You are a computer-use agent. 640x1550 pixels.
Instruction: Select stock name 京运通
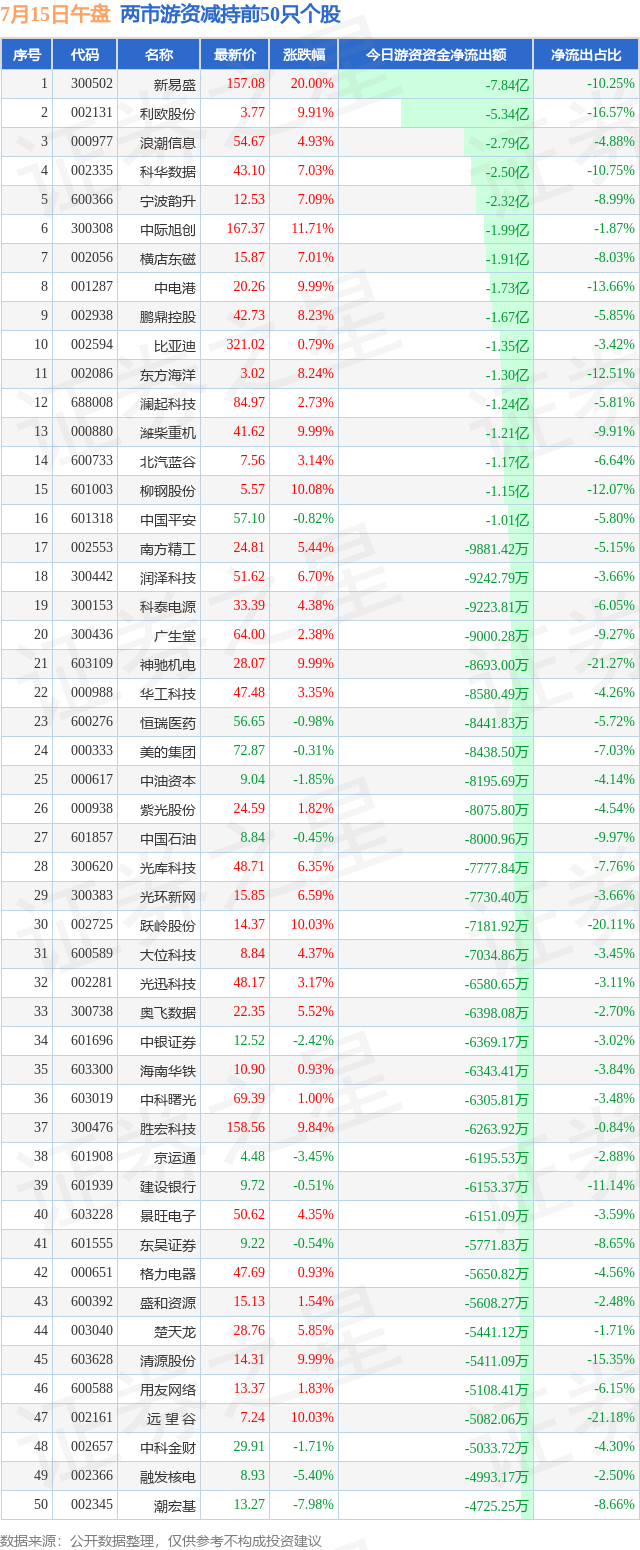pyautogui.click(x=175, y=1157)
